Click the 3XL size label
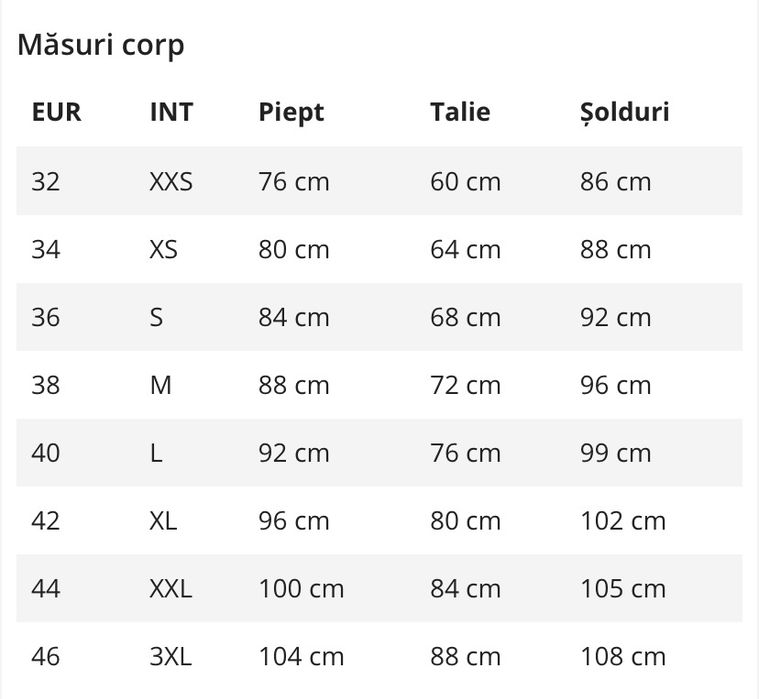Image resolution: width=759 pixels, height=699 pixels. click(x=170, y=657)
